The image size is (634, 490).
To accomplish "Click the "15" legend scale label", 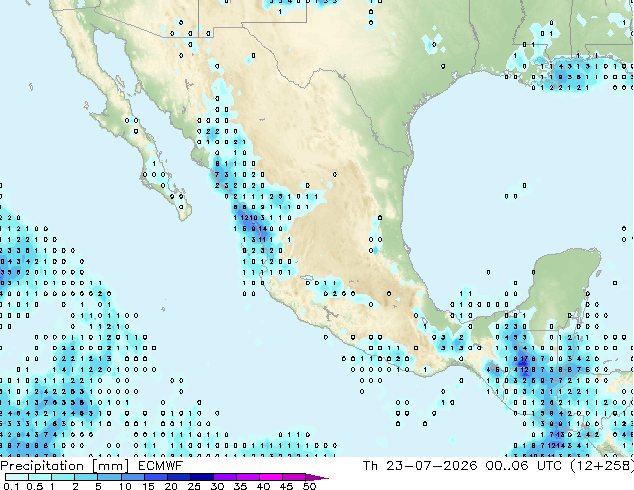I will [x=148, y=486].
